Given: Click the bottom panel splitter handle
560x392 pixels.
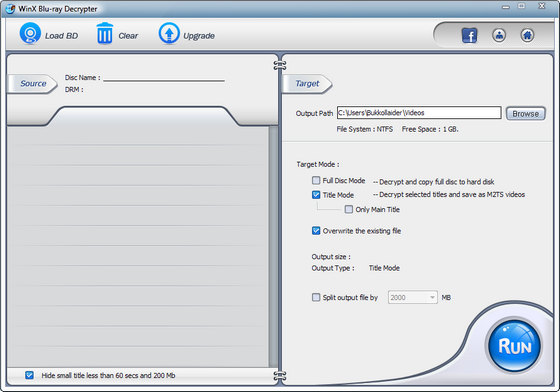Looking at the screenshot, I should tap(280, 376).
